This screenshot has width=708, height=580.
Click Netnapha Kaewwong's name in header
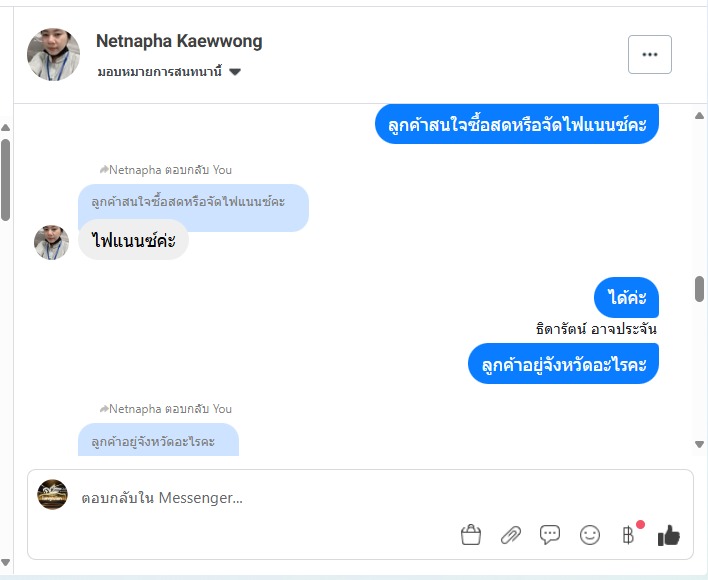click(179, 41)
